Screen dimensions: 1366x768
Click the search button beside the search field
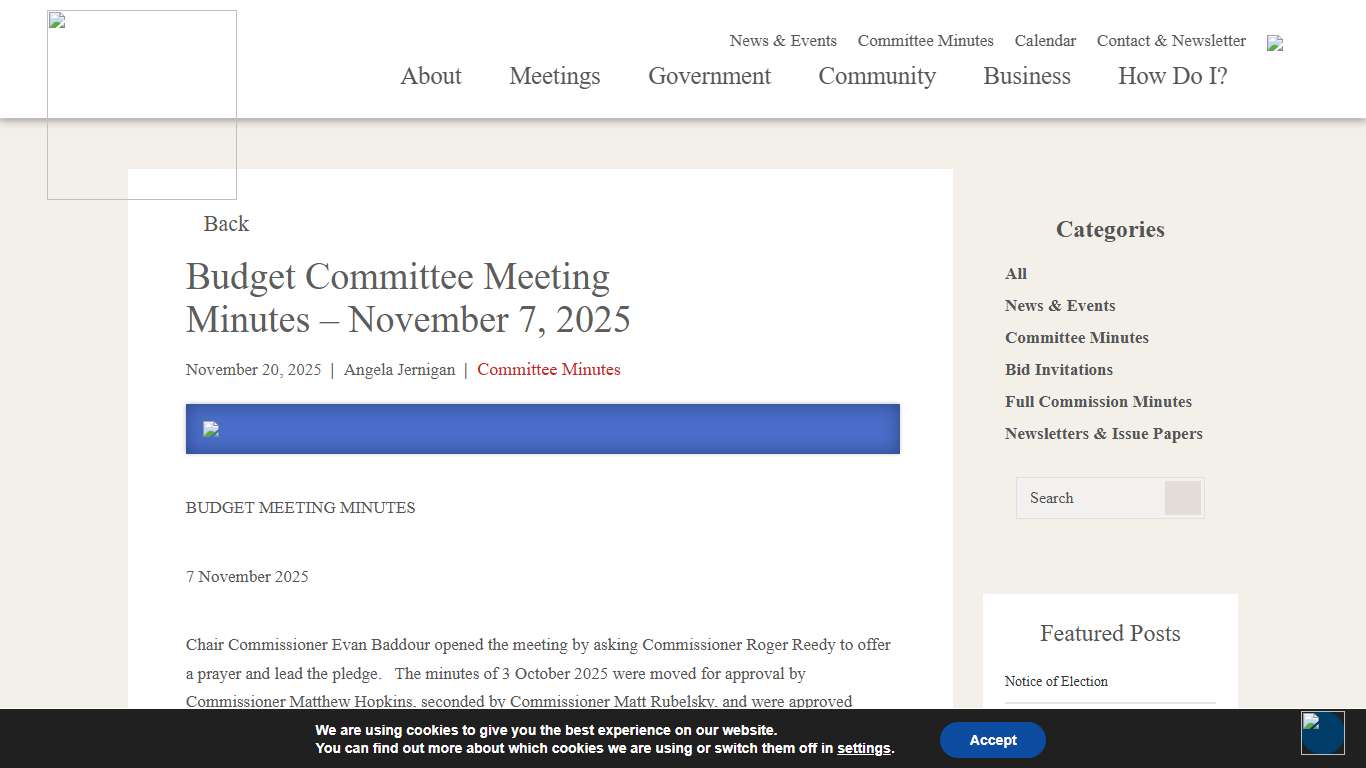[x=1183, y=497]
